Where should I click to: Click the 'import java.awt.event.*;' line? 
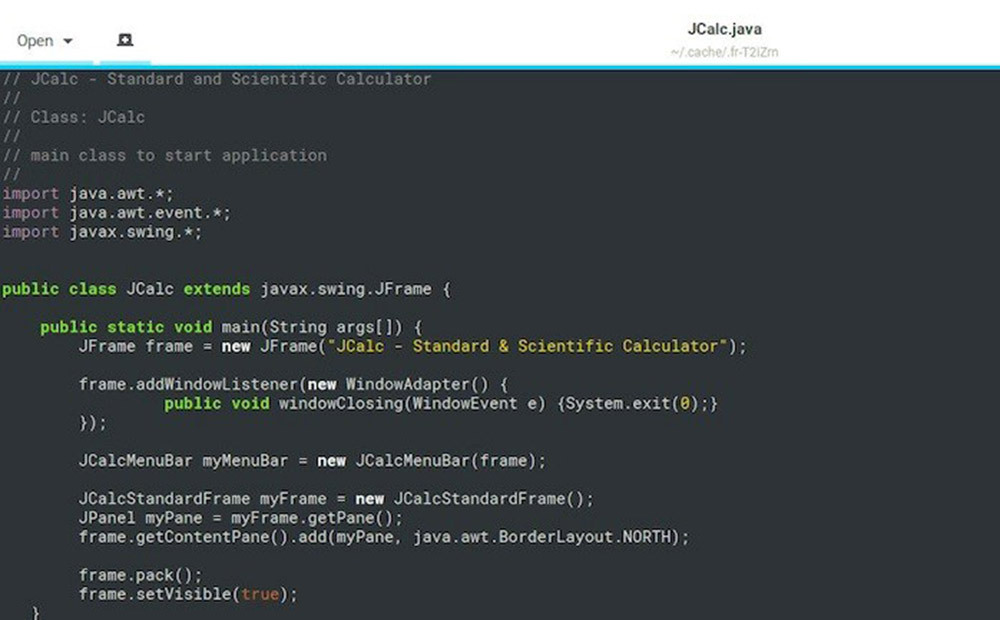click(x=116, y=213)
